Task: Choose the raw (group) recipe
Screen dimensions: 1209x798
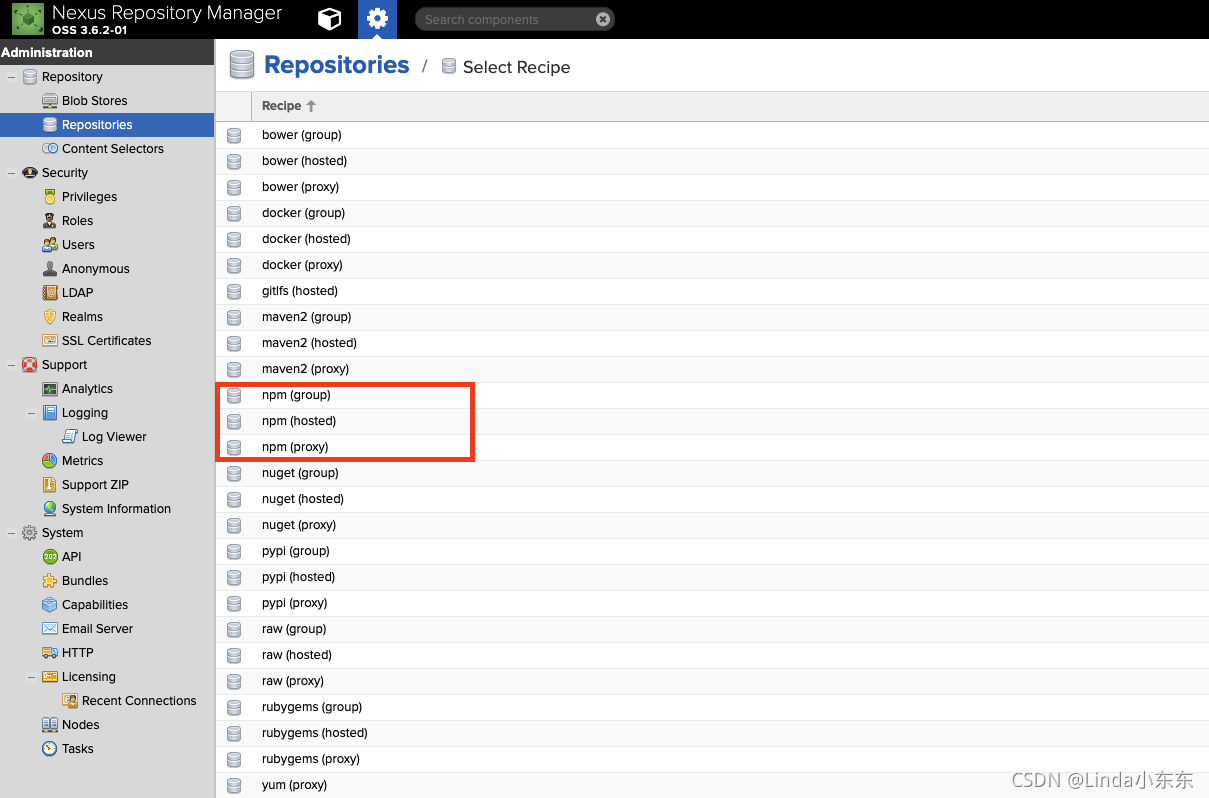Action: [712, 629]
